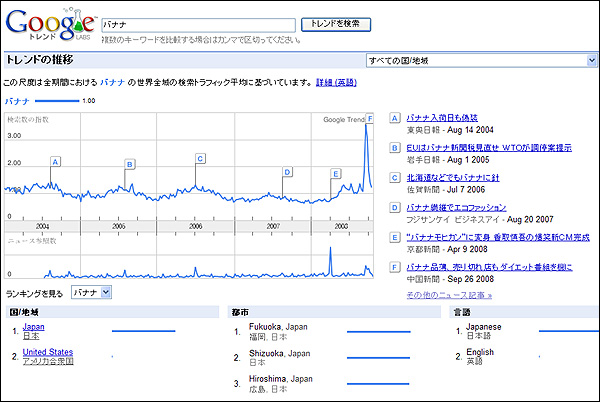Image resolution: width=600 pixels, height=402 pixels.
Task: Click その他のニュース記事 more news link
Action: [449, 296]
